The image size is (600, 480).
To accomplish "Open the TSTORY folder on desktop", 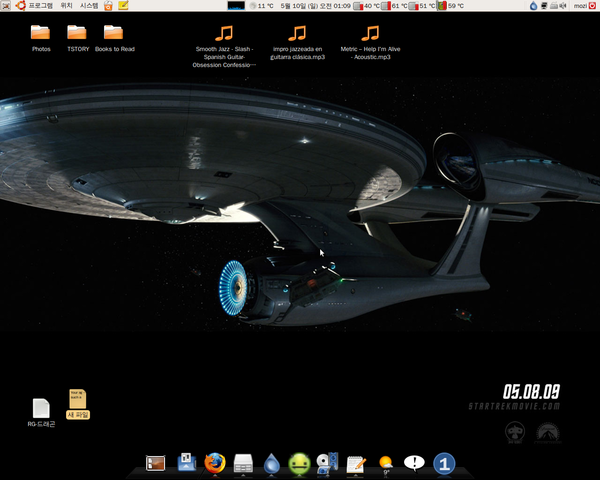I will point(77,38).
